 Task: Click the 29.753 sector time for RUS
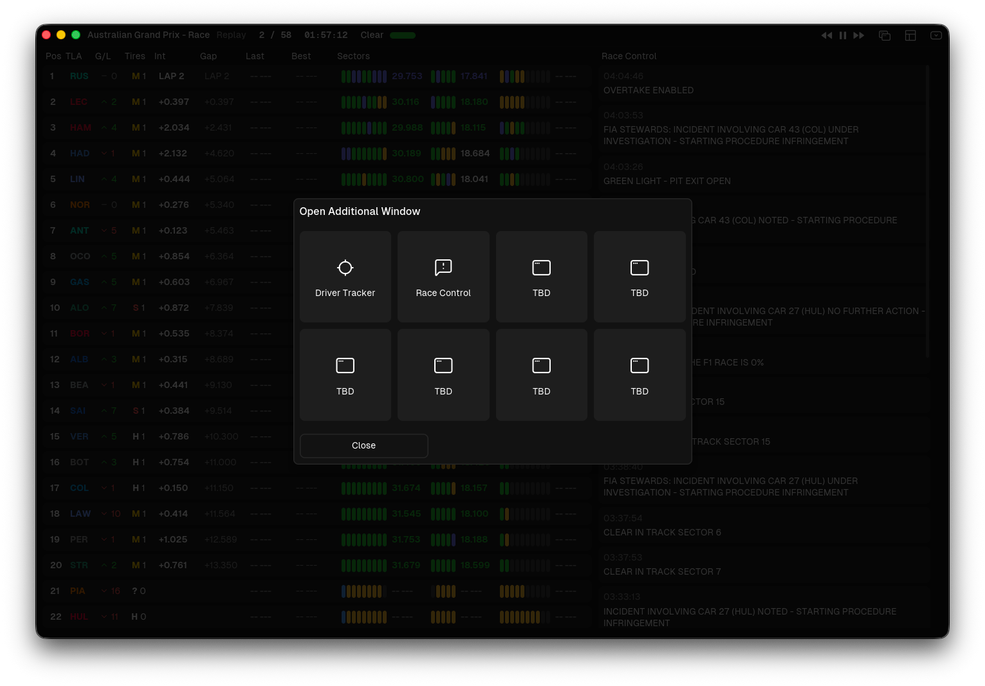click(x=407, y=76)
